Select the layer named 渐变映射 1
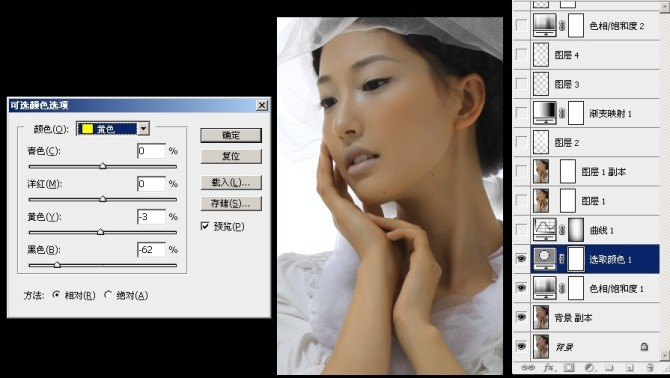670x378 pixels. [x=610, y=113]
